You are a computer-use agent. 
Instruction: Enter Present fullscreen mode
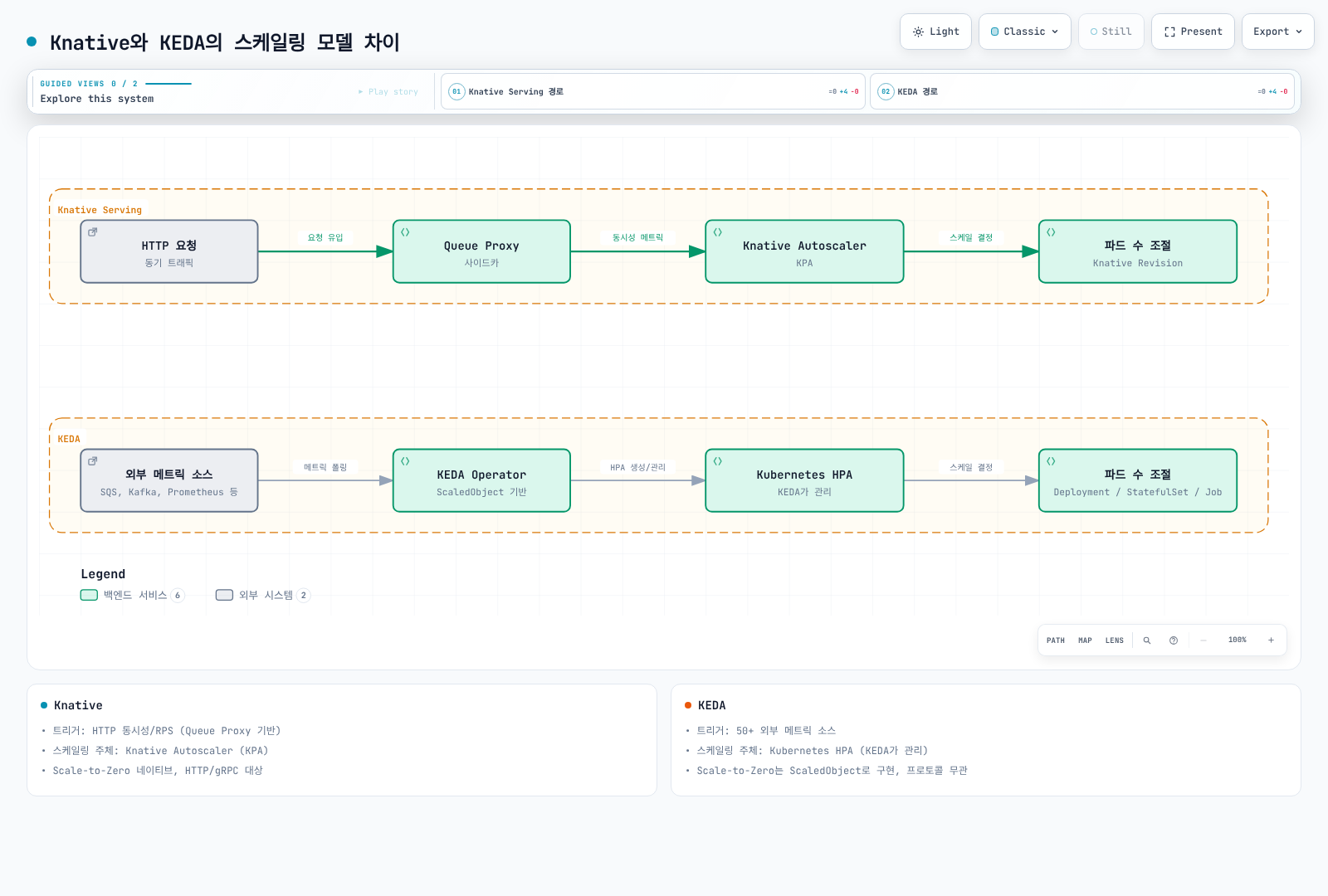1193,32
